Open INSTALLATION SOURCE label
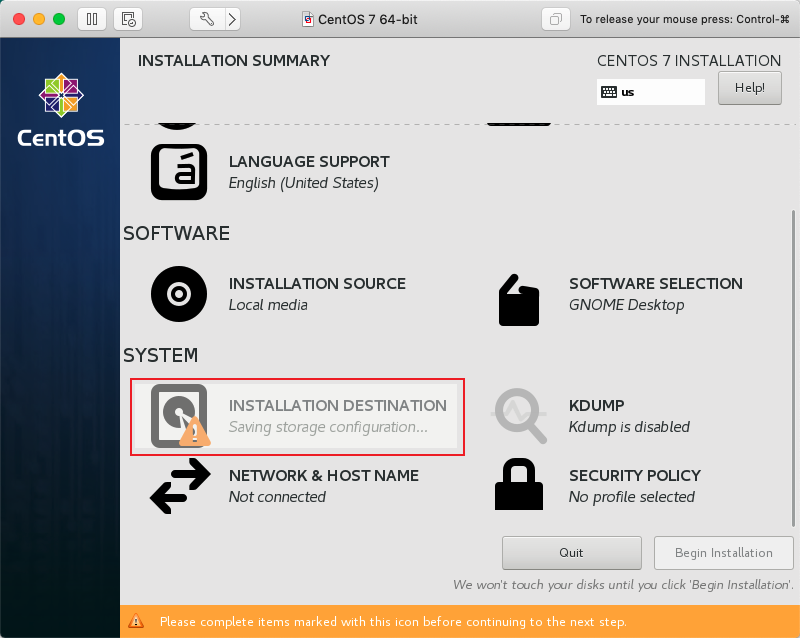Image resolution: width=800 pixels, height=638 pixels. click(x=317, y=284)
